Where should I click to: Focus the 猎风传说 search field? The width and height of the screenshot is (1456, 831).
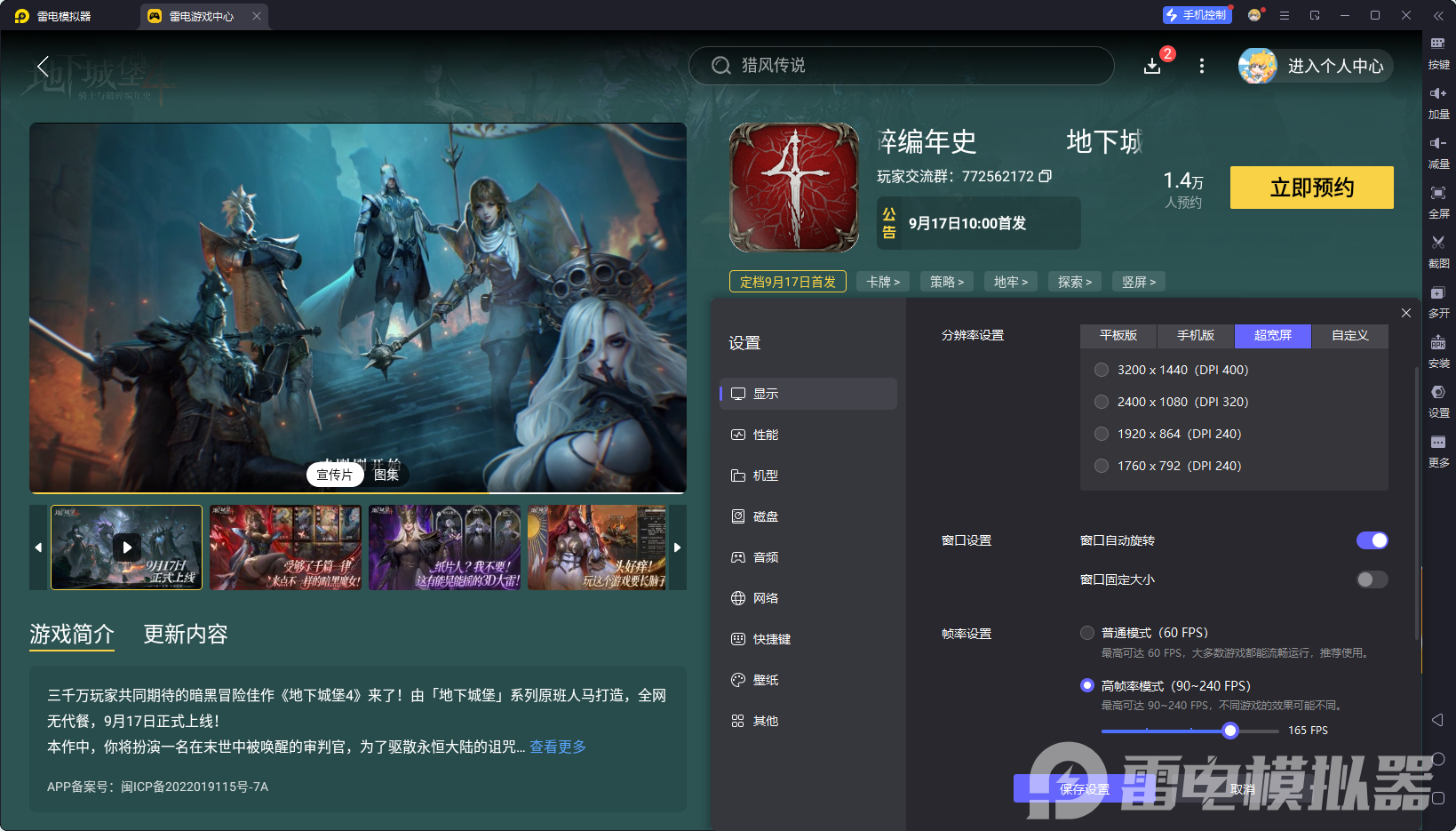[x=902, y=66]
